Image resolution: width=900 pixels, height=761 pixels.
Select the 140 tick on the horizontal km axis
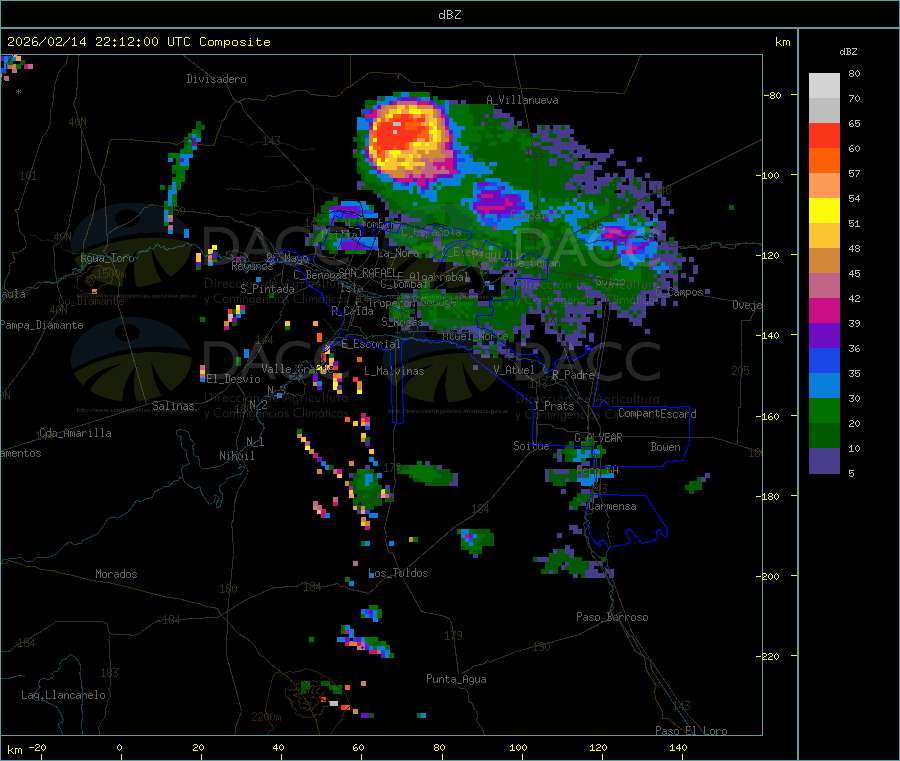click(x=678, y=747)
